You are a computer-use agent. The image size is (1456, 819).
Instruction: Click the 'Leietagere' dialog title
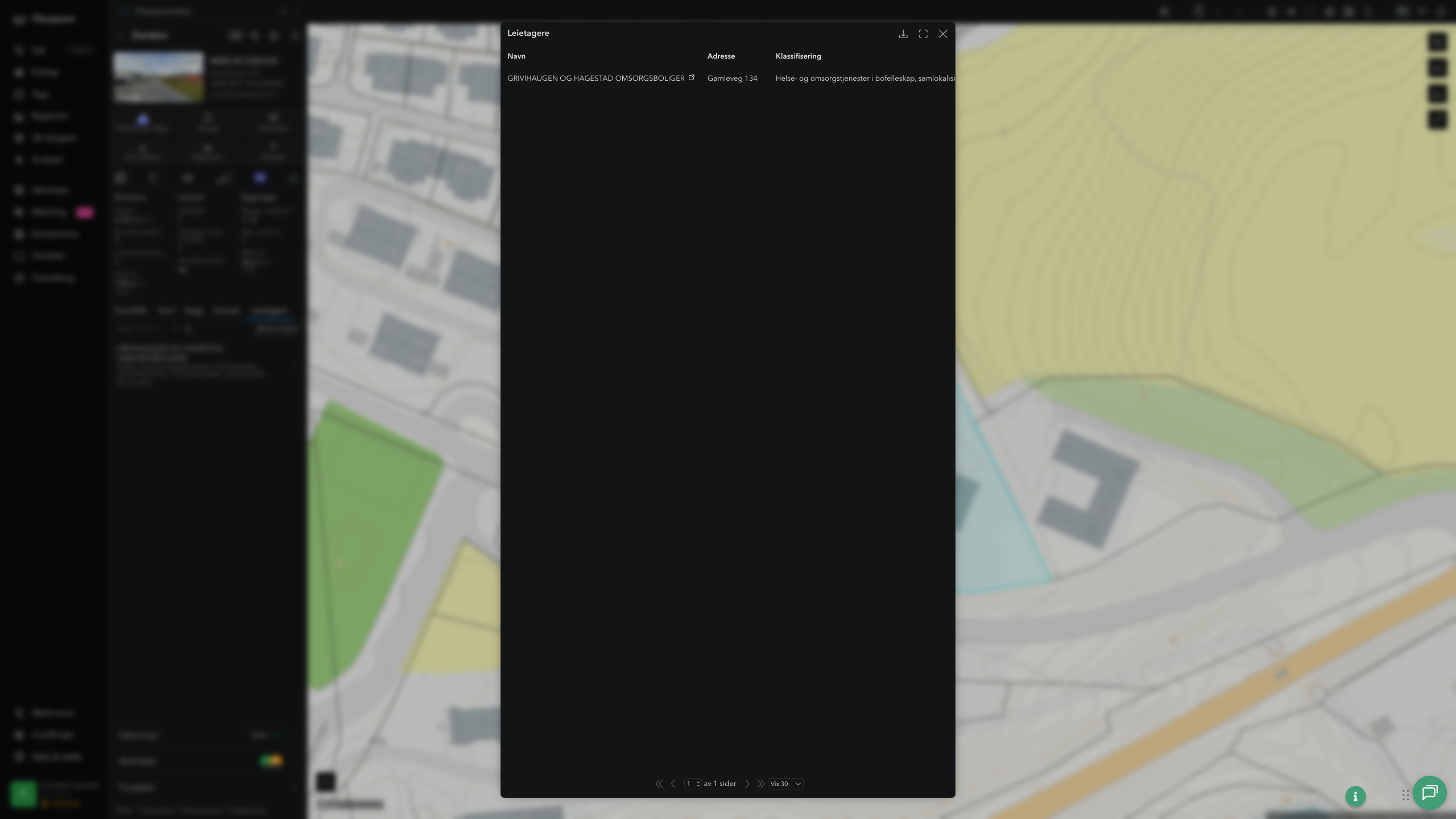click(x=528, y=33)
